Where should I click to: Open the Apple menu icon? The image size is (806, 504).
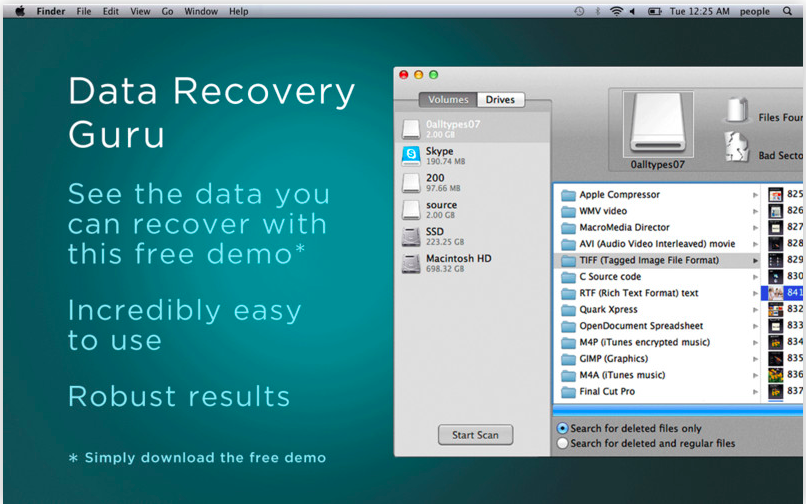pos(20,11)
